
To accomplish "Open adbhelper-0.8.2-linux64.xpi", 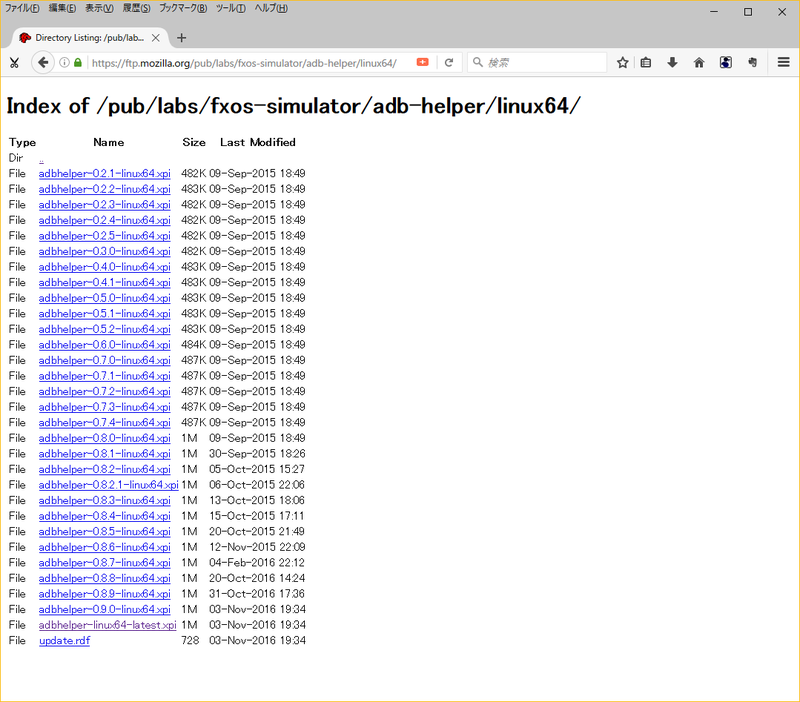I will point(105,469).
